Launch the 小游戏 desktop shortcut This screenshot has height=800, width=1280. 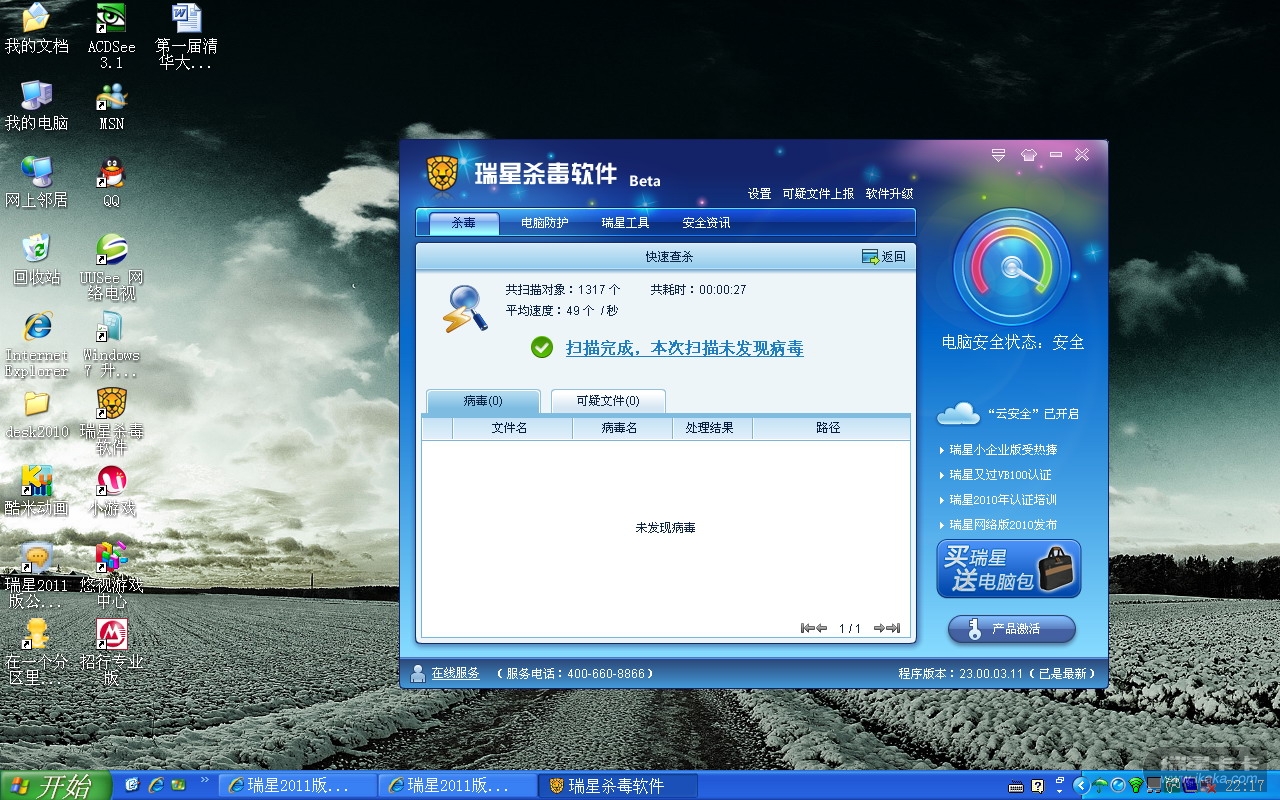[111, 491]
